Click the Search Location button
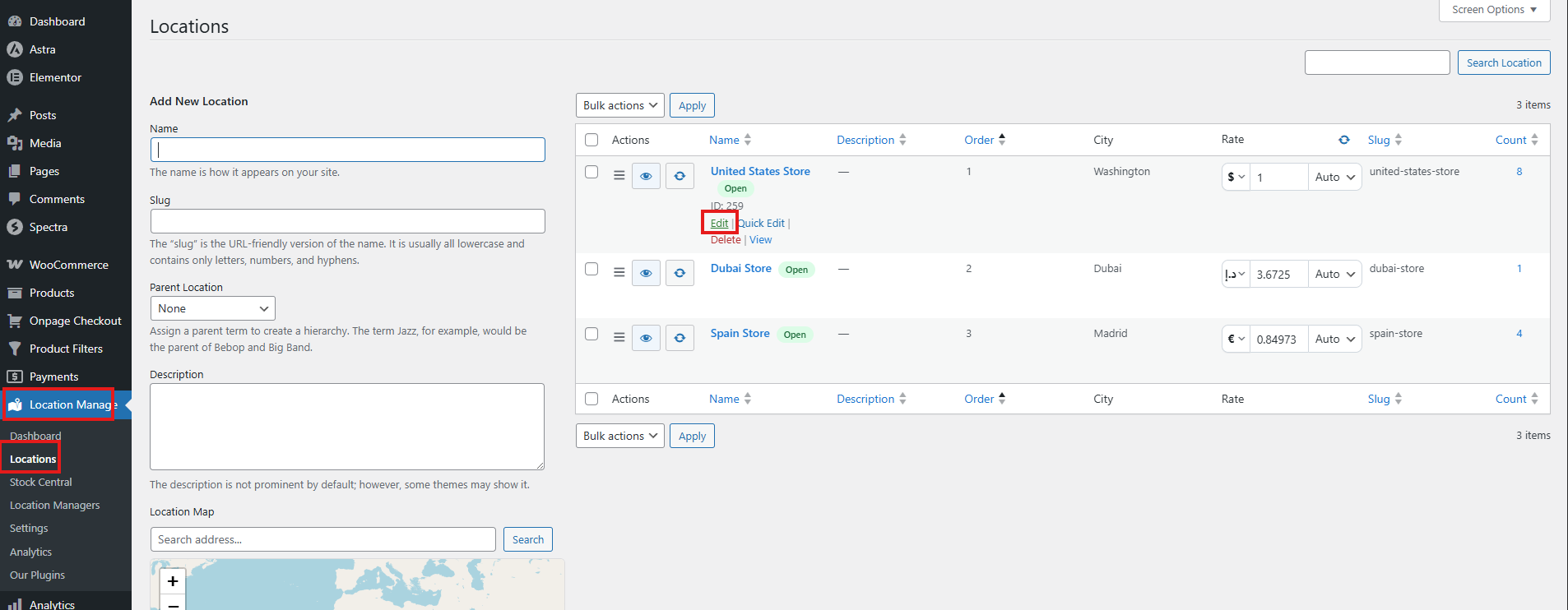This screenshot has height=610, width=1568. click(1504, 62)
